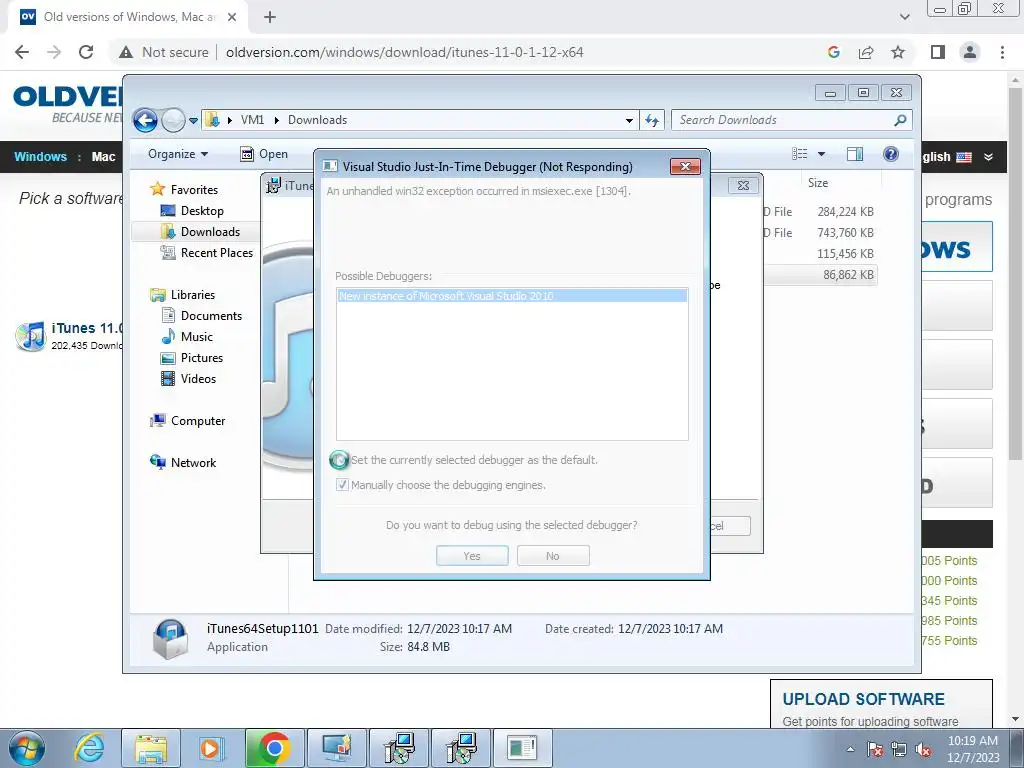Click the Mac menu on oldversion site

click(103, 157)
